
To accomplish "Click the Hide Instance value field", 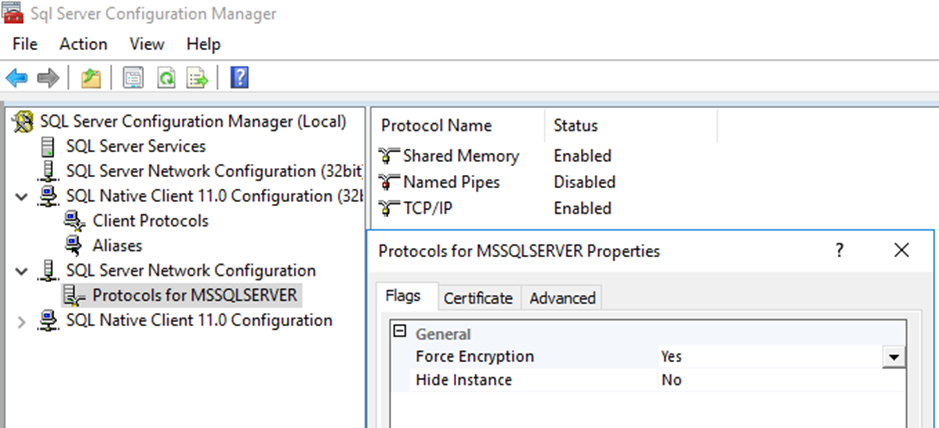I will click(x=770, y=380).
